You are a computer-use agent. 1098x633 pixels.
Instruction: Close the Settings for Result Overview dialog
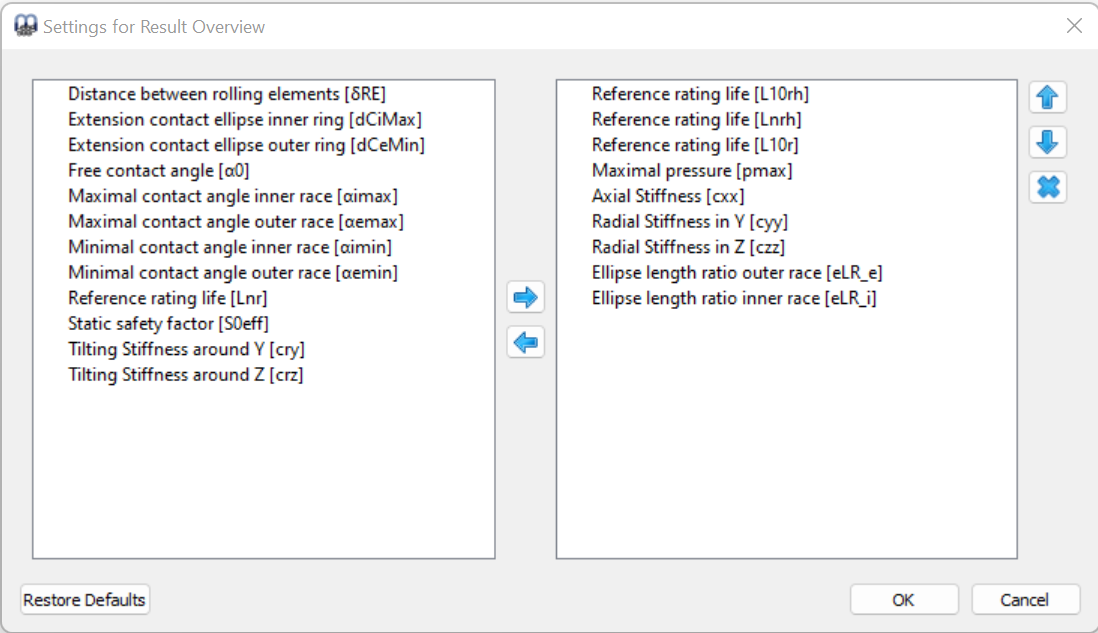coord(1074,26)
